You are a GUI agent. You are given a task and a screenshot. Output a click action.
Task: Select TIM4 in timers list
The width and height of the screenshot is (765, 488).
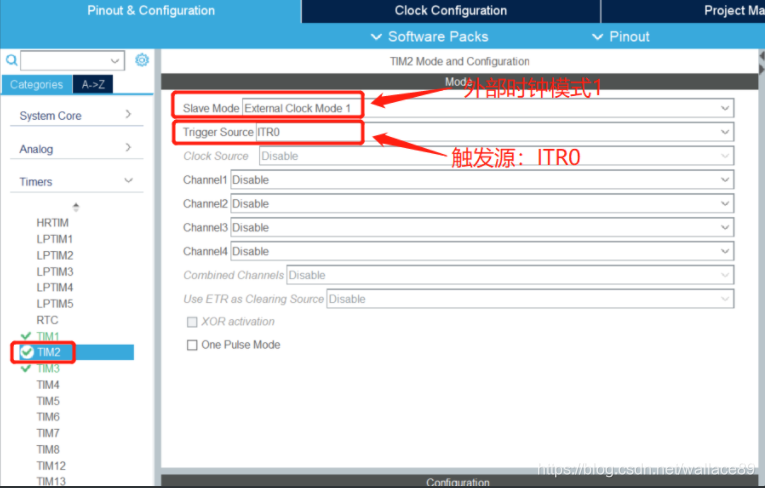48,385
